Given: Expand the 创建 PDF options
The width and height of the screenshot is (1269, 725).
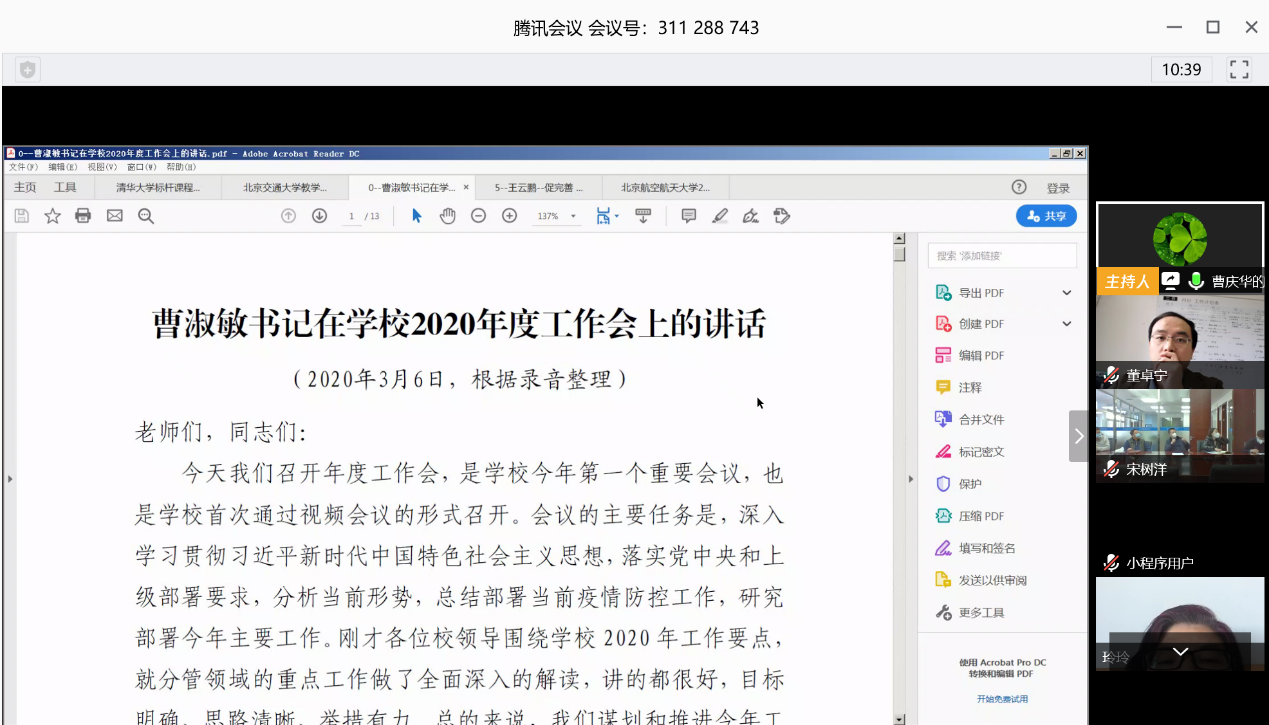Looking at the screenshot, I should [1066, 324].
